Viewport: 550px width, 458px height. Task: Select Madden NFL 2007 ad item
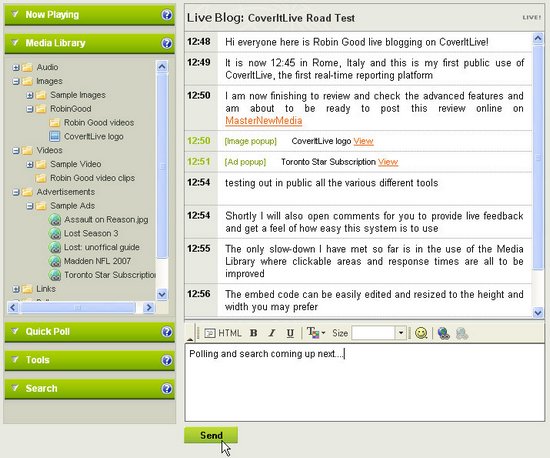click(x=90, y=261)
